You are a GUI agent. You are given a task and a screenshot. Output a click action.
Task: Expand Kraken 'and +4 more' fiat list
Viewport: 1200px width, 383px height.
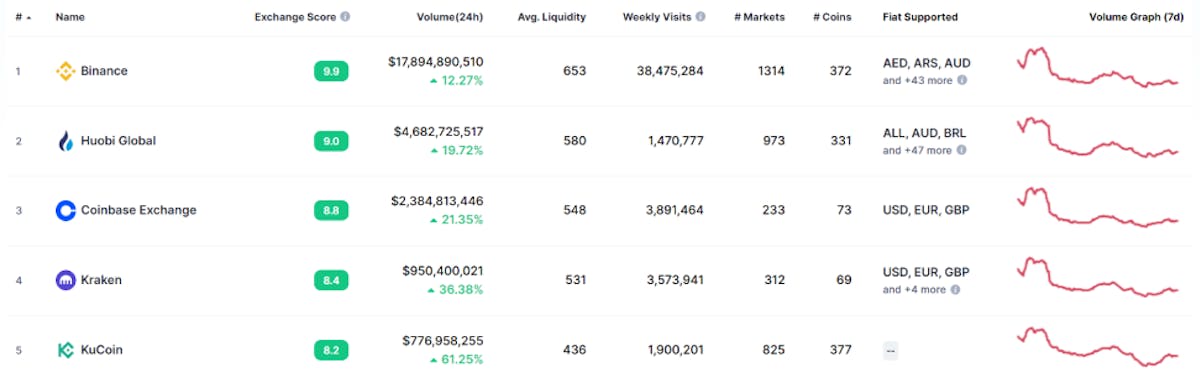(x=914, y=289)
